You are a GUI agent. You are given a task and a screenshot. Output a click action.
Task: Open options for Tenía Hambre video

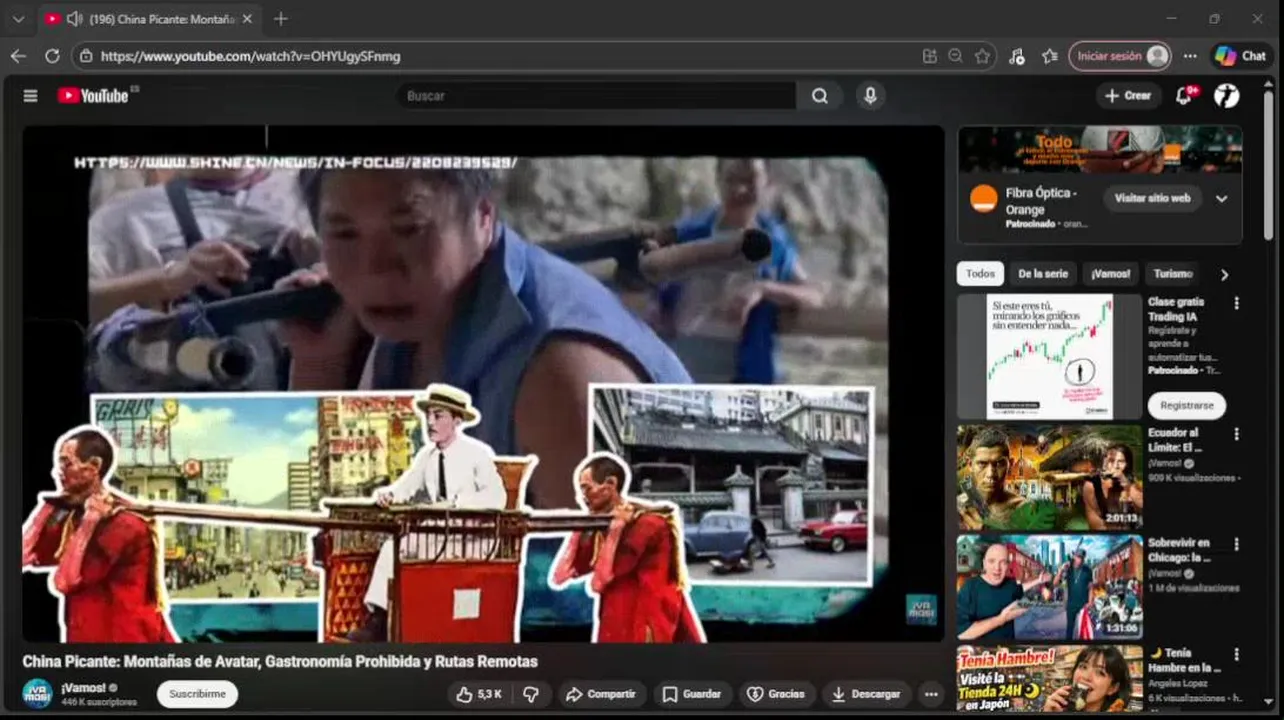point(1236,654)
